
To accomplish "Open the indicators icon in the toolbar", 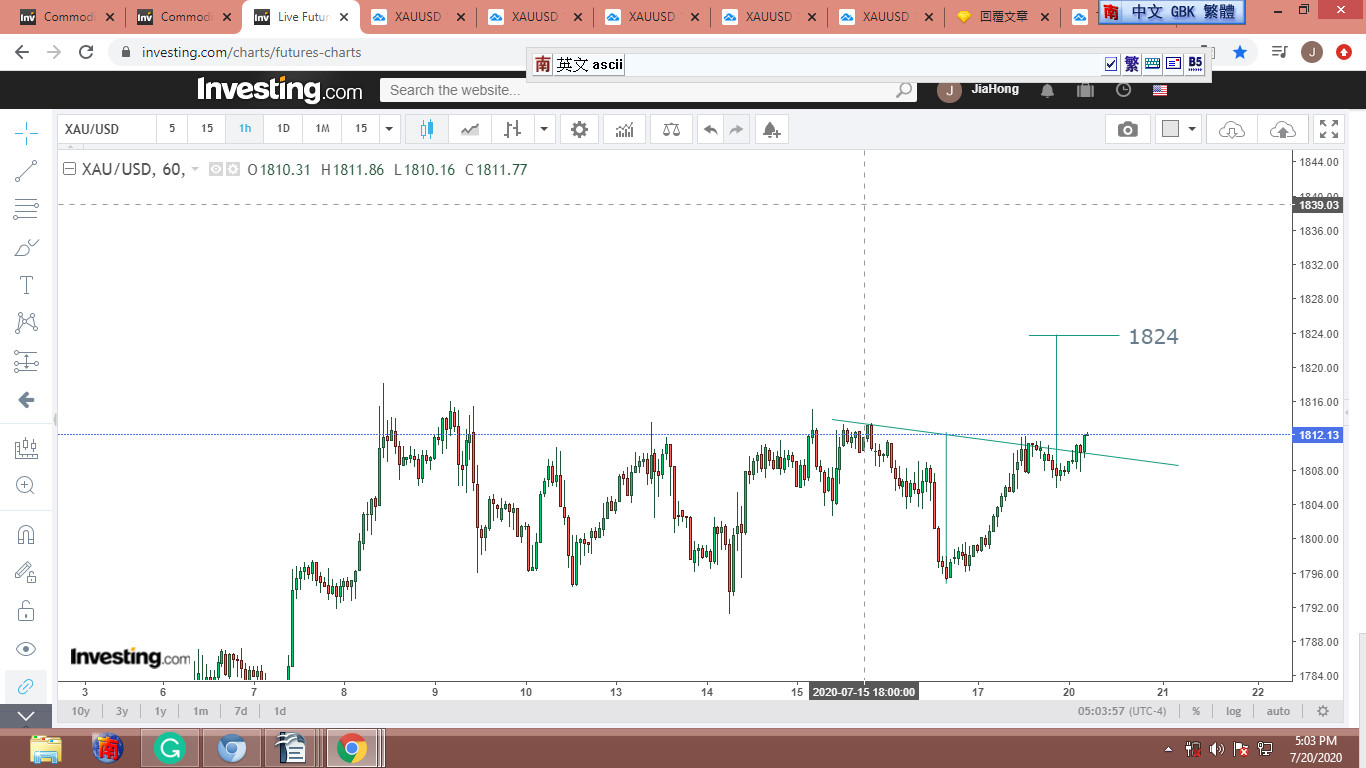I will click(624, 129).
